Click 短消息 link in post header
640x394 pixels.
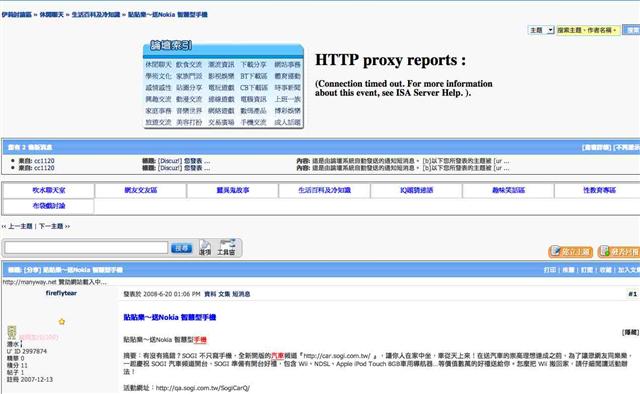(x=241, y=294)
